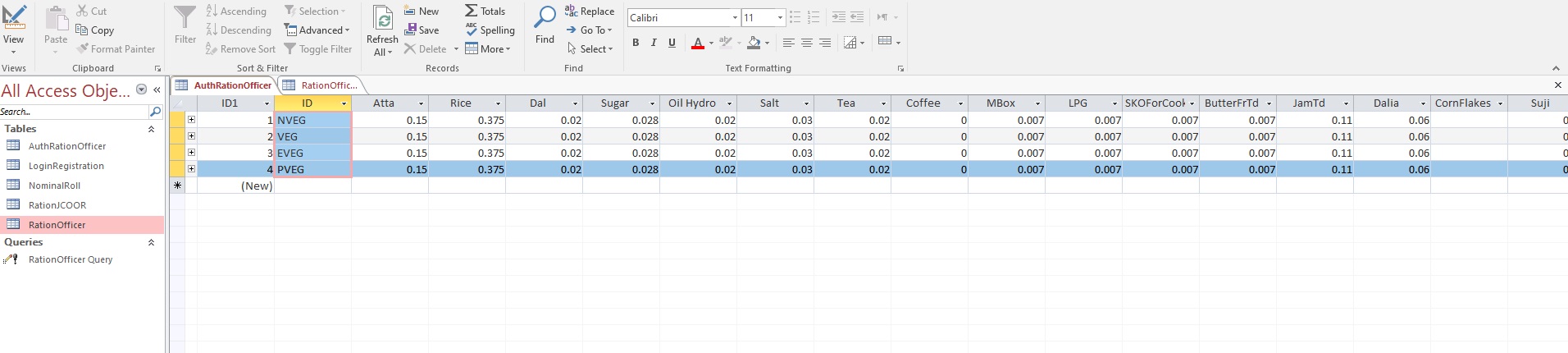This screenshot has width=1568, height=353.
Task: Collapse the Tables group
Action: [151, 129]
